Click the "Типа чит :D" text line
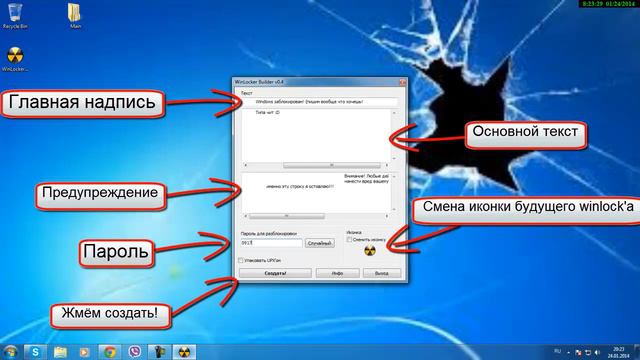This screenshot has height=360, width=640. tap(267, 112)
